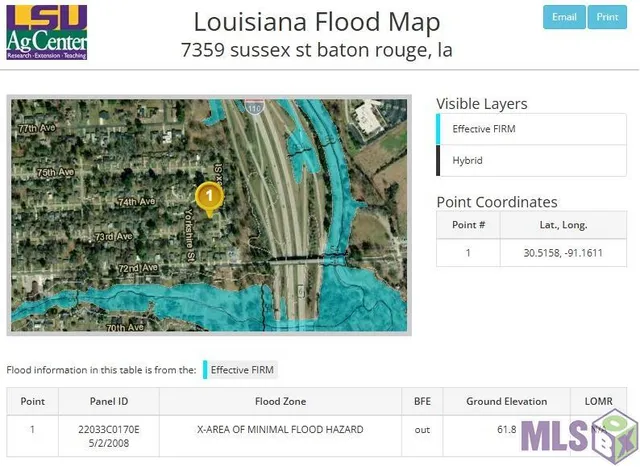Click the yellow point 1 map marker
This screenshot has width=640, height=467.
tap(208, 198)
